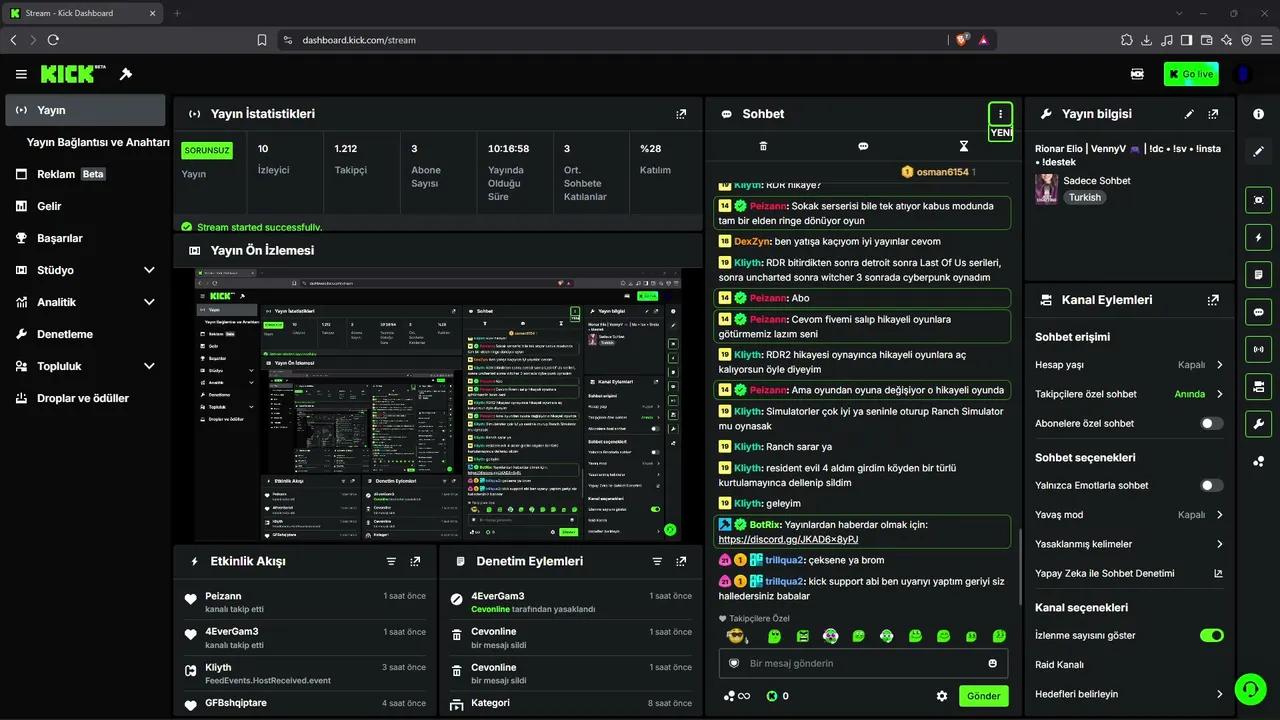The height and width of the screenshot is (720, 1280).
Task: Click the speech bubble icon in chat toolbar
Action: tap(863, 146)
